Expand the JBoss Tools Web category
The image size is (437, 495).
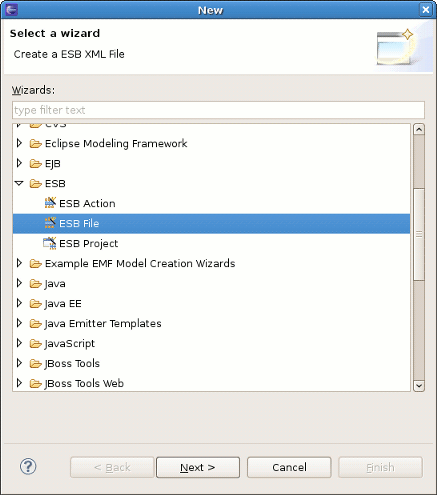pyautogui.click(x=19, y=383)
